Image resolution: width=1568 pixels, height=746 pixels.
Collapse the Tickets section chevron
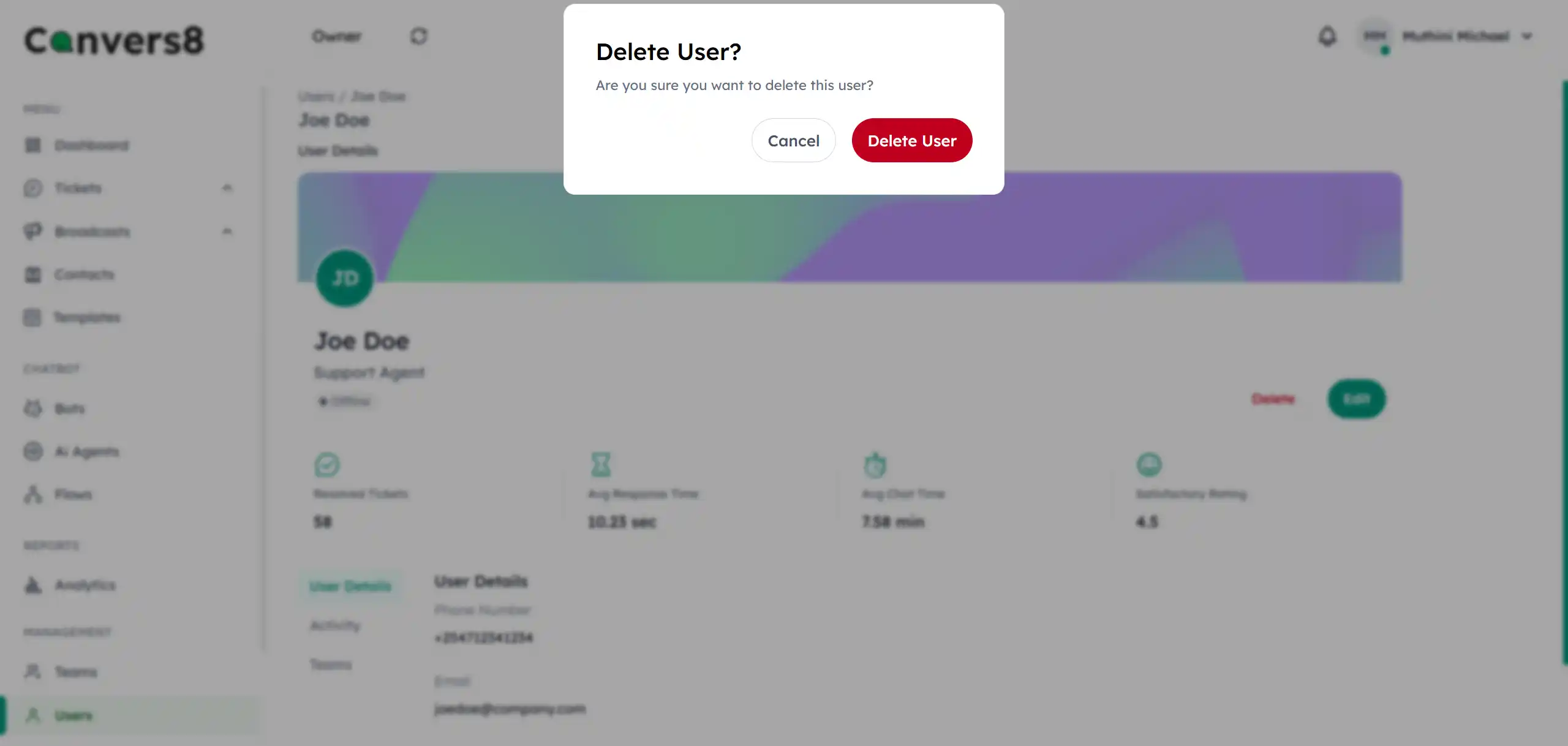click(x=227, y=188)
